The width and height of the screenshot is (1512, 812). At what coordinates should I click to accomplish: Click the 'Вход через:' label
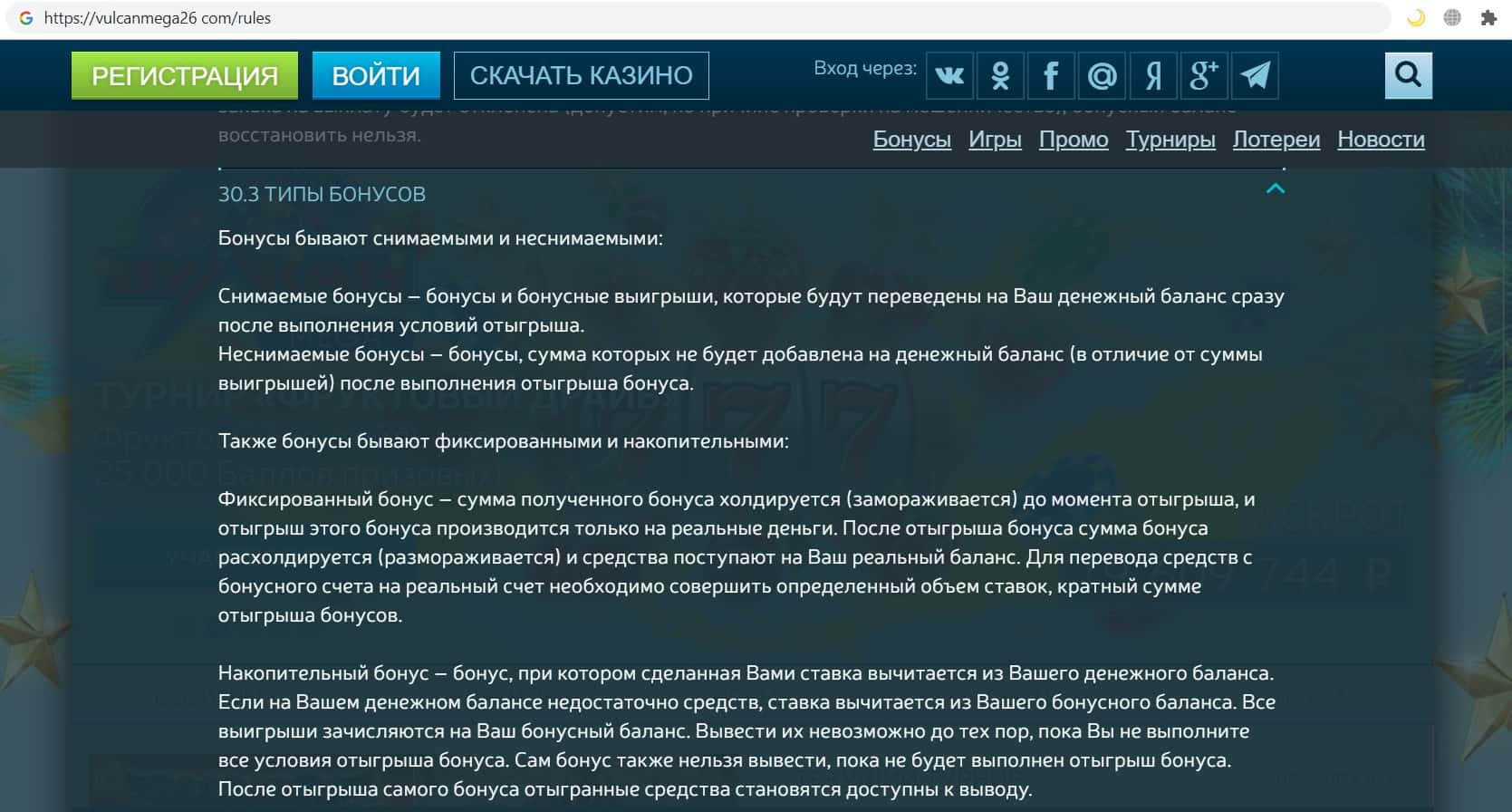pyautogui.click(x=865, y=68)
